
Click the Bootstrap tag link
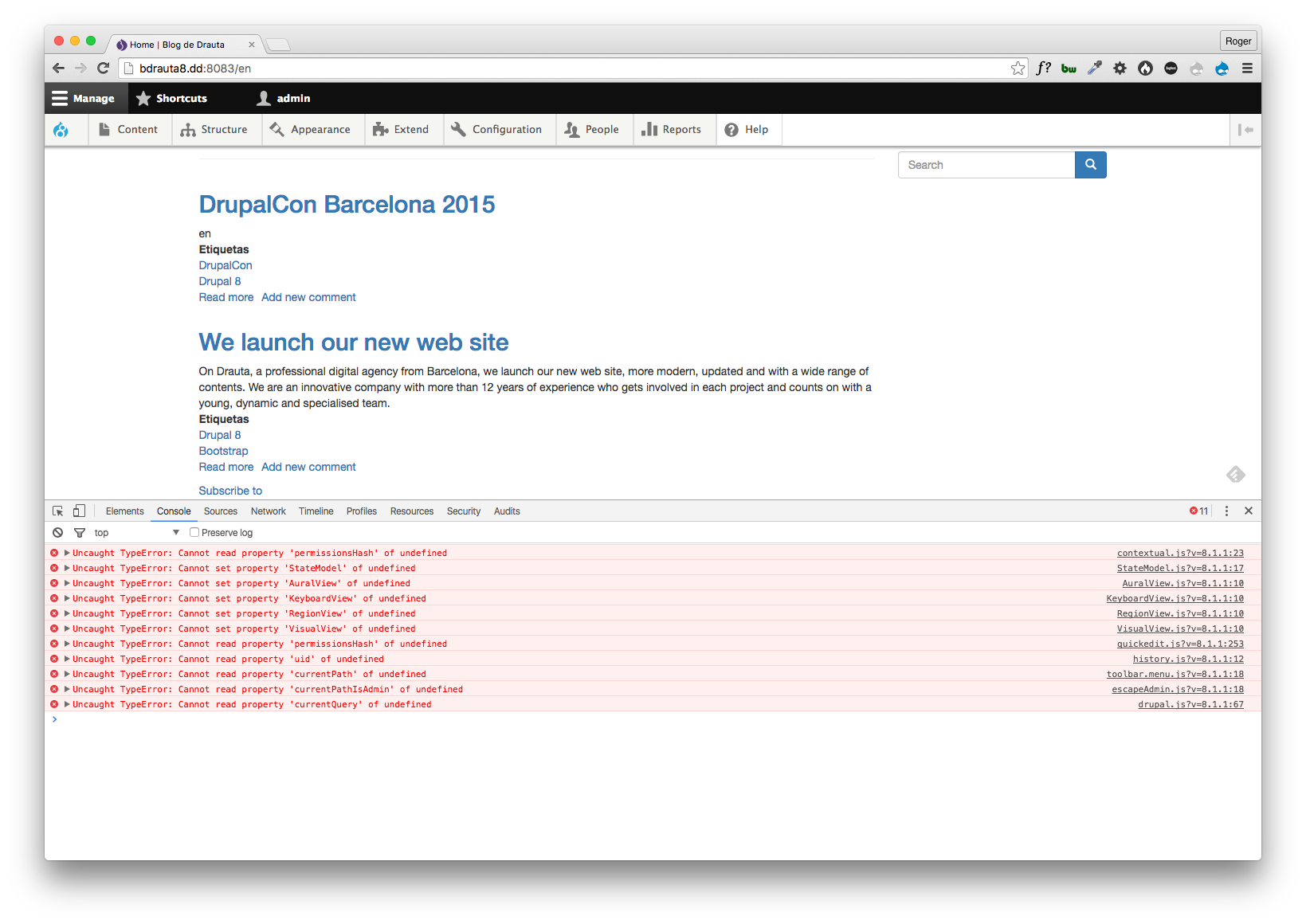223,451
